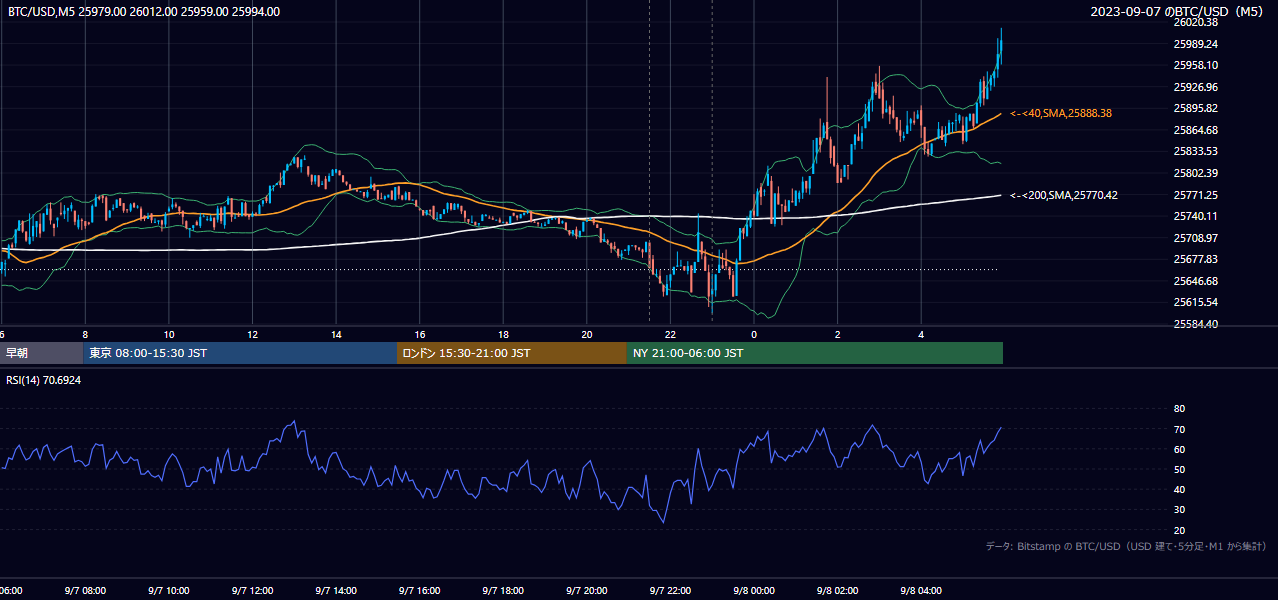Click the 9/7 14:00 bottom time label
The width and height of the screenshot is (1278, 600).
pyautogui.click(x=337, y=591)
